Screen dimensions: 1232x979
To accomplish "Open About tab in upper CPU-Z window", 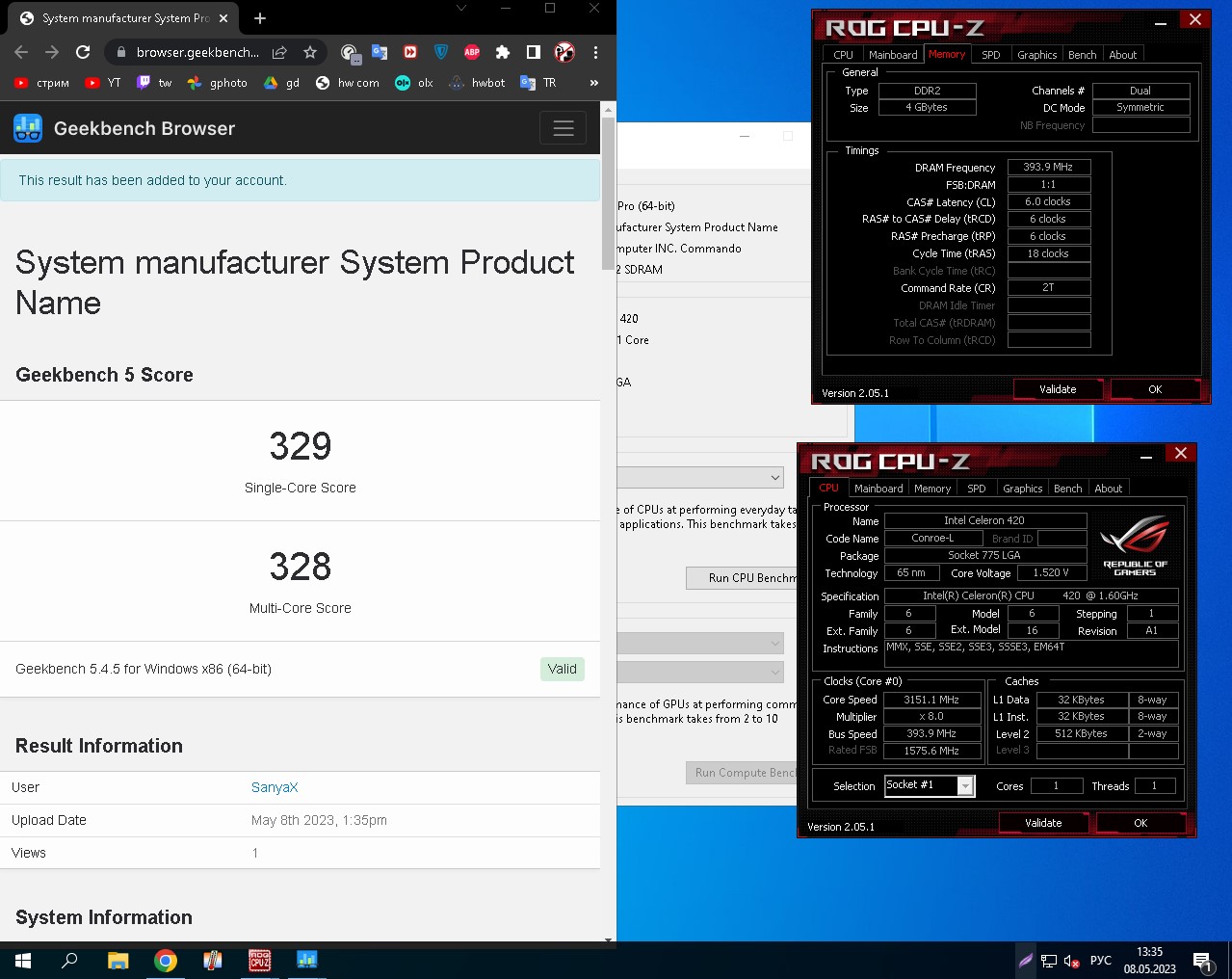I will tap(1123, 55).
